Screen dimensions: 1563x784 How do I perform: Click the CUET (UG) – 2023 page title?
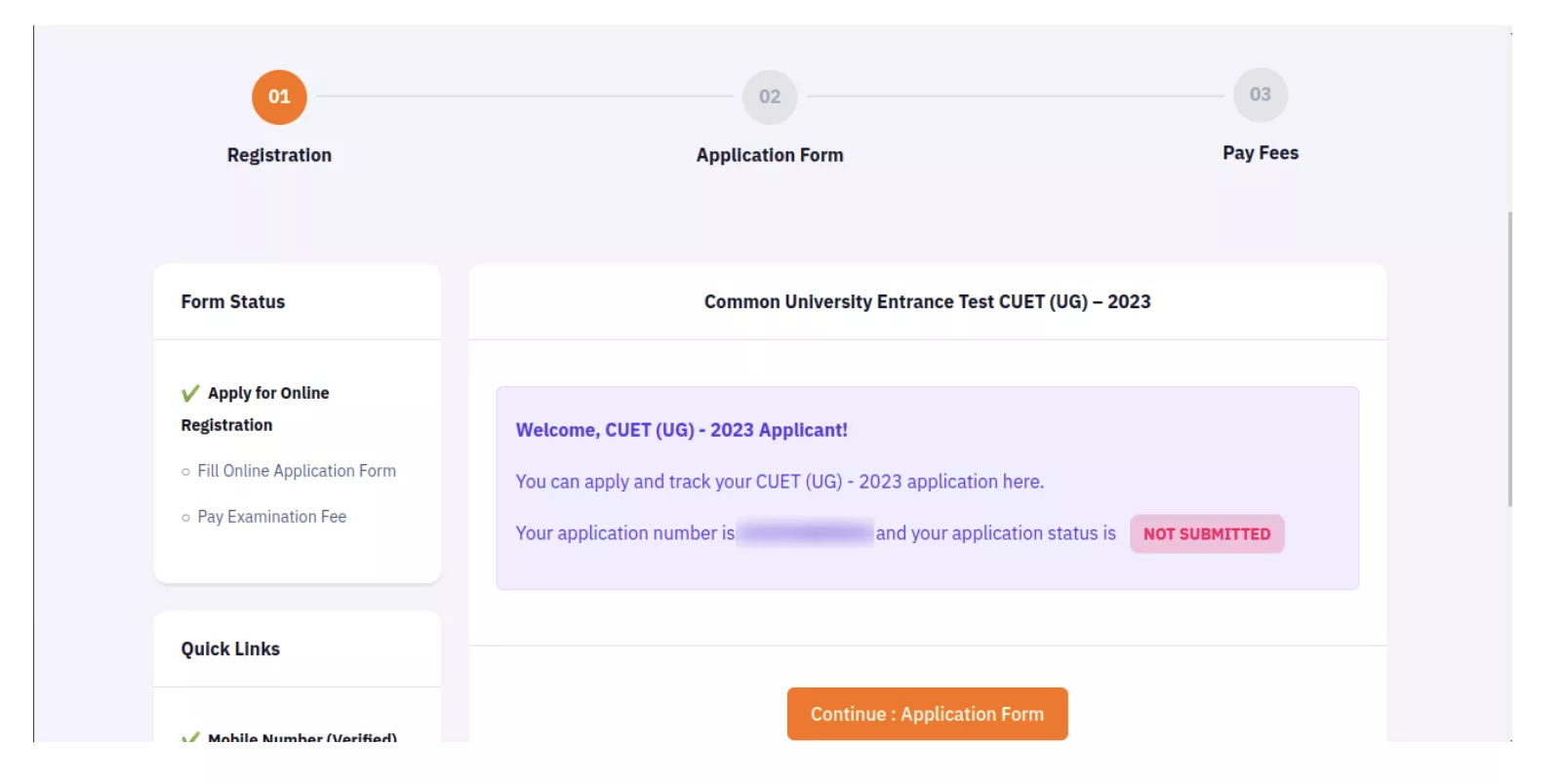coord(928,302)
